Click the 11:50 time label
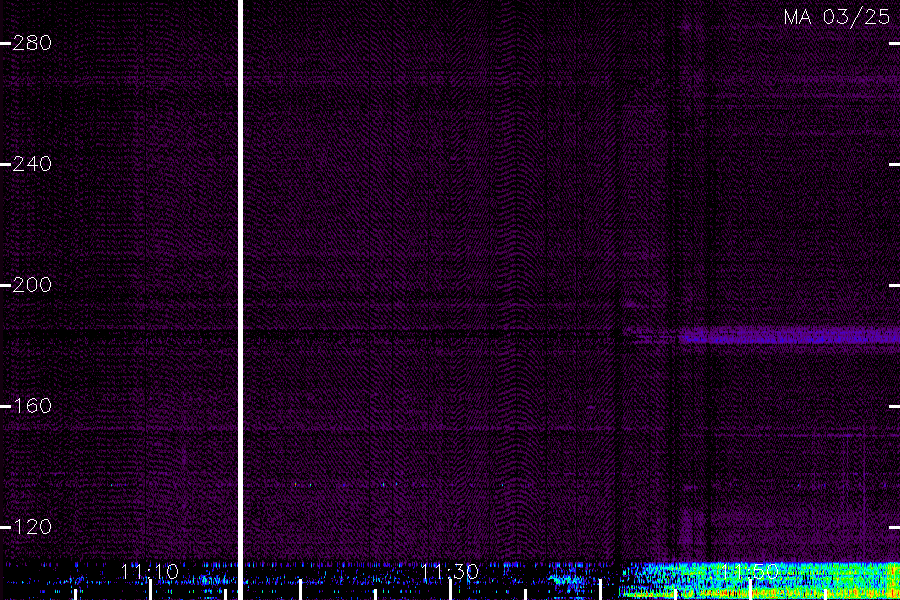 (750, 572)
